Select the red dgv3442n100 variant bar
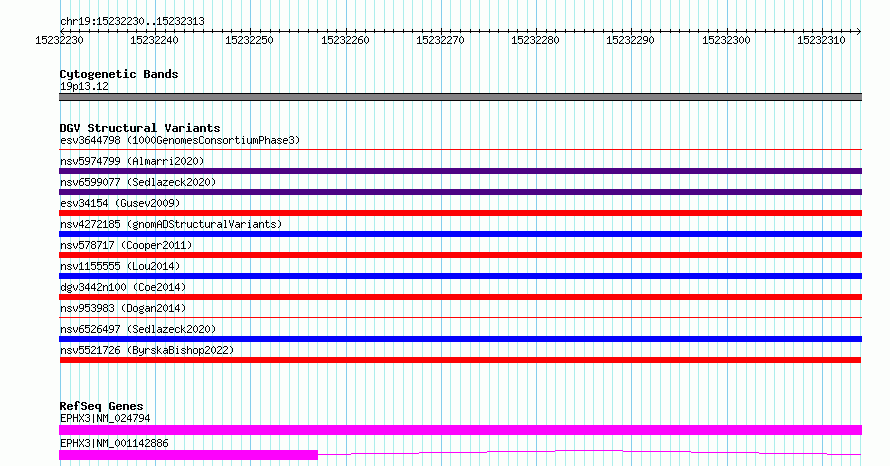Image resolution: width=890 pixels, height=466 pixels. coord(460,297)
